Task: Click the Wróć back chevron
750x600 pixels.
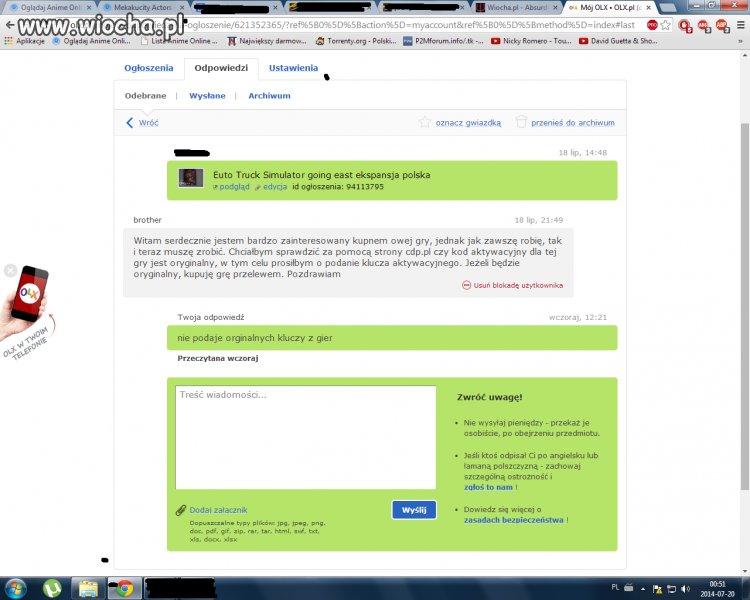Action: (130, 122)
